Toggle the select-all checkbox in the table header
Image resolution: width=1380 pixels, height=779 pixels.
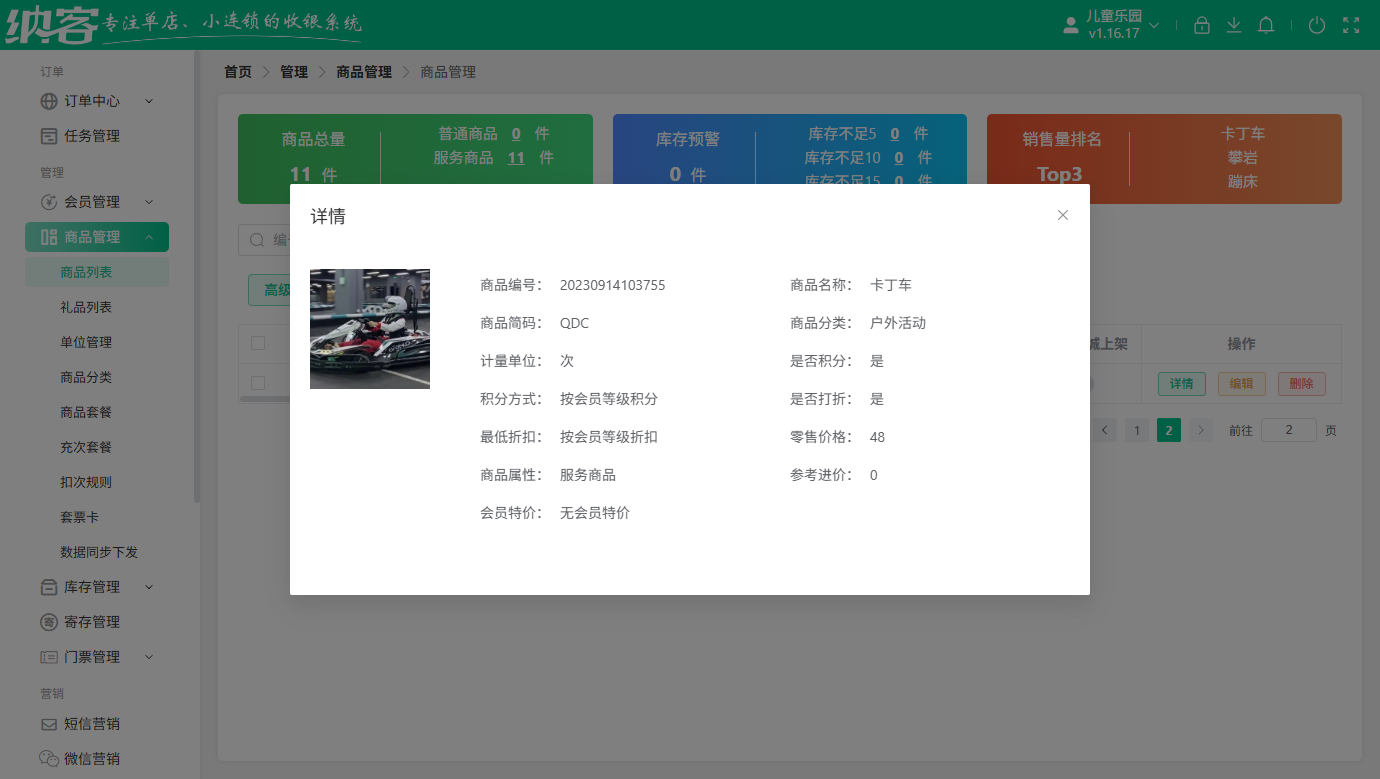point(257,343)
